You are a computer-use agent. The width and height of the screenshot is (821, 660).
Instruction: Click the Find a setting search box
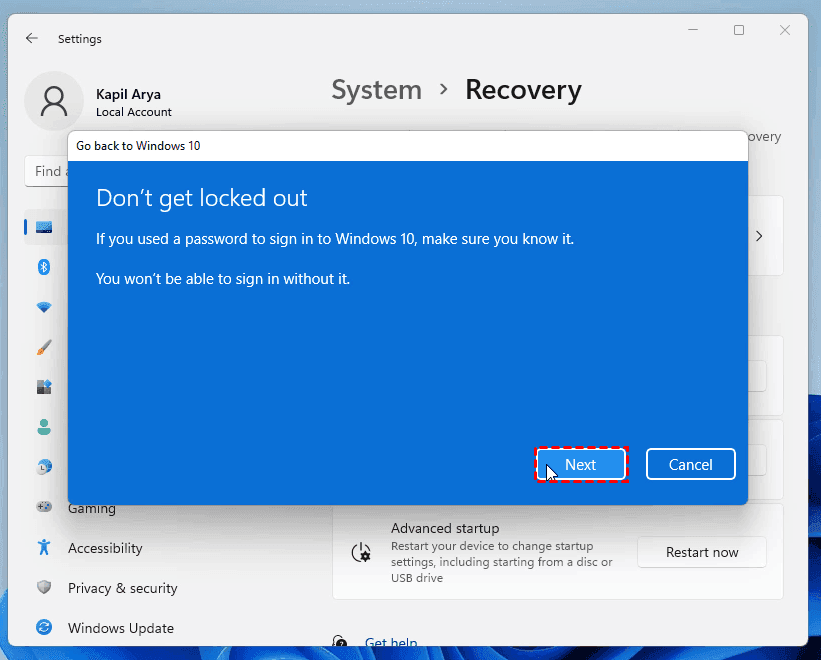[46, 171]
